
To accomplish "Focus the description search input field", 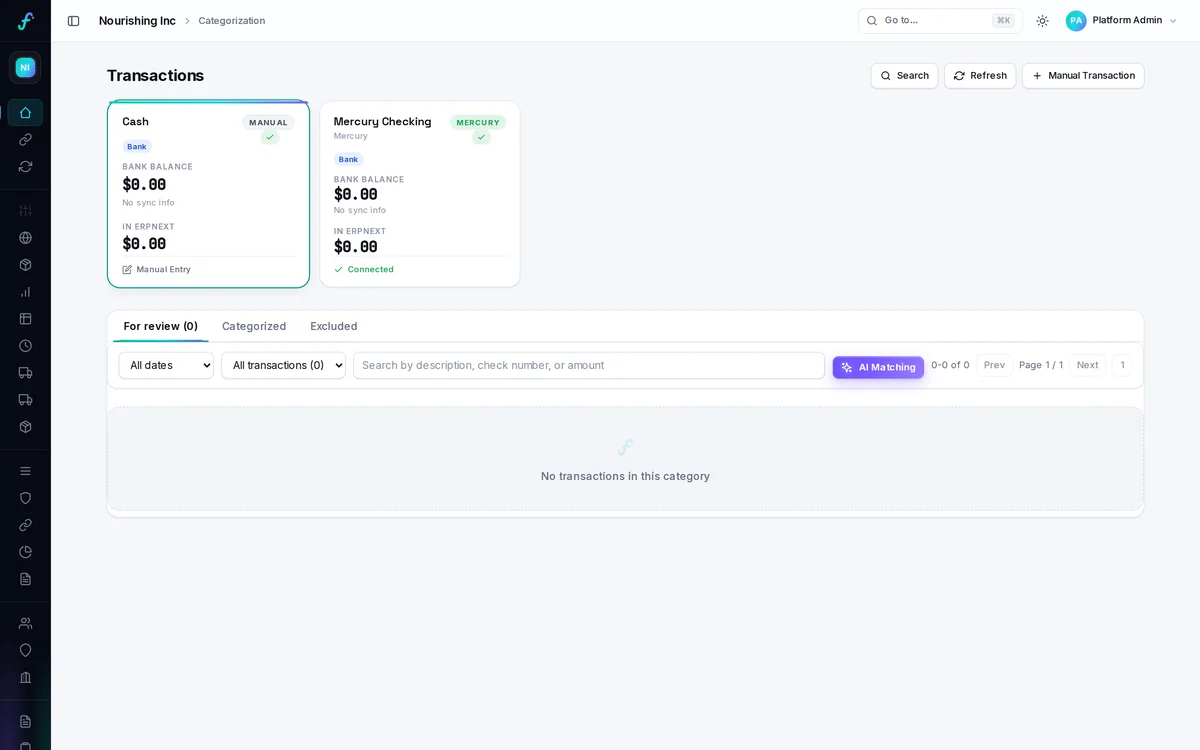I will [x=589, y=365].
